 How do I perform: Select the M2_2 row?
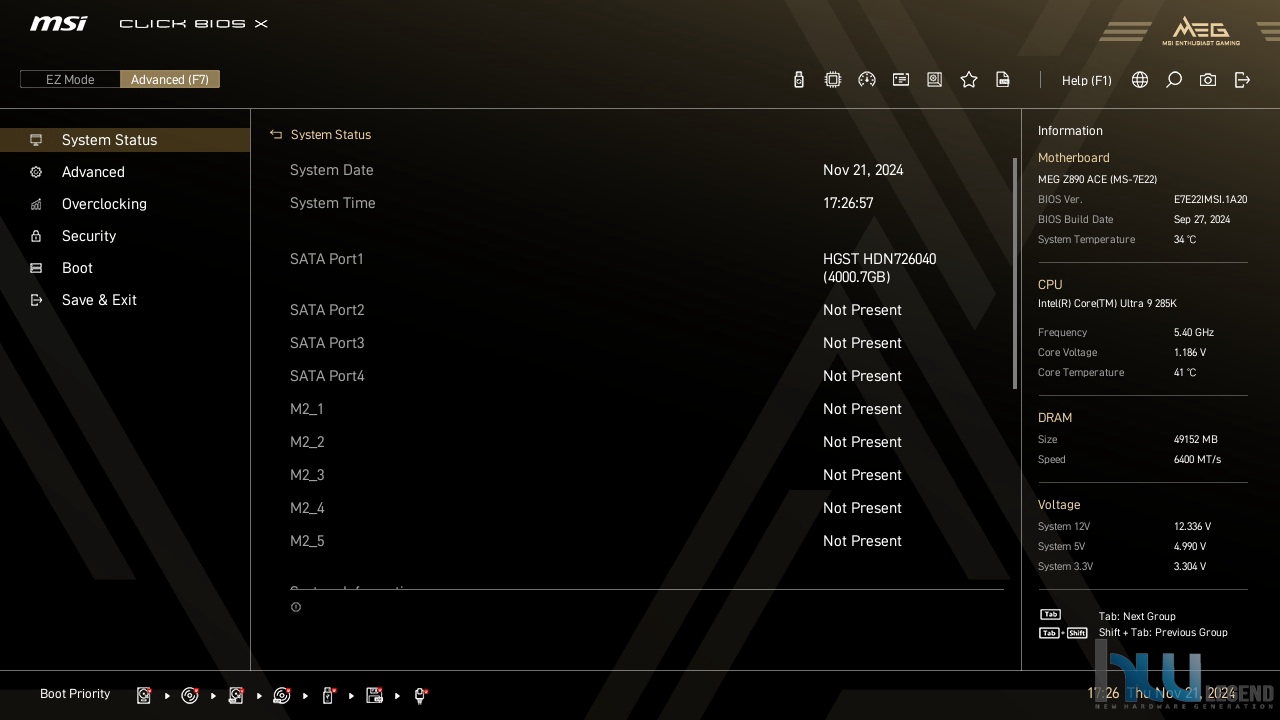(647, 442)
